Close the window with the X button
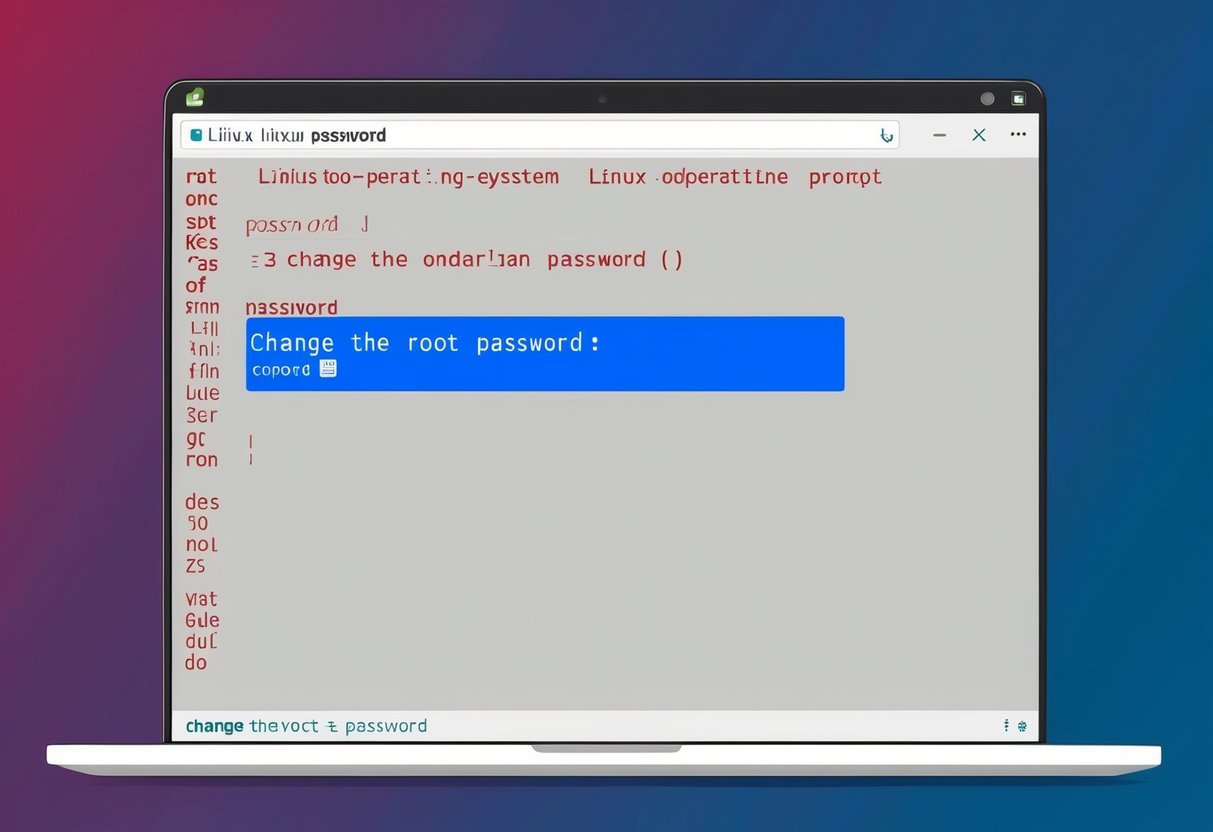1213x832 pixels. tap(979, 134)
